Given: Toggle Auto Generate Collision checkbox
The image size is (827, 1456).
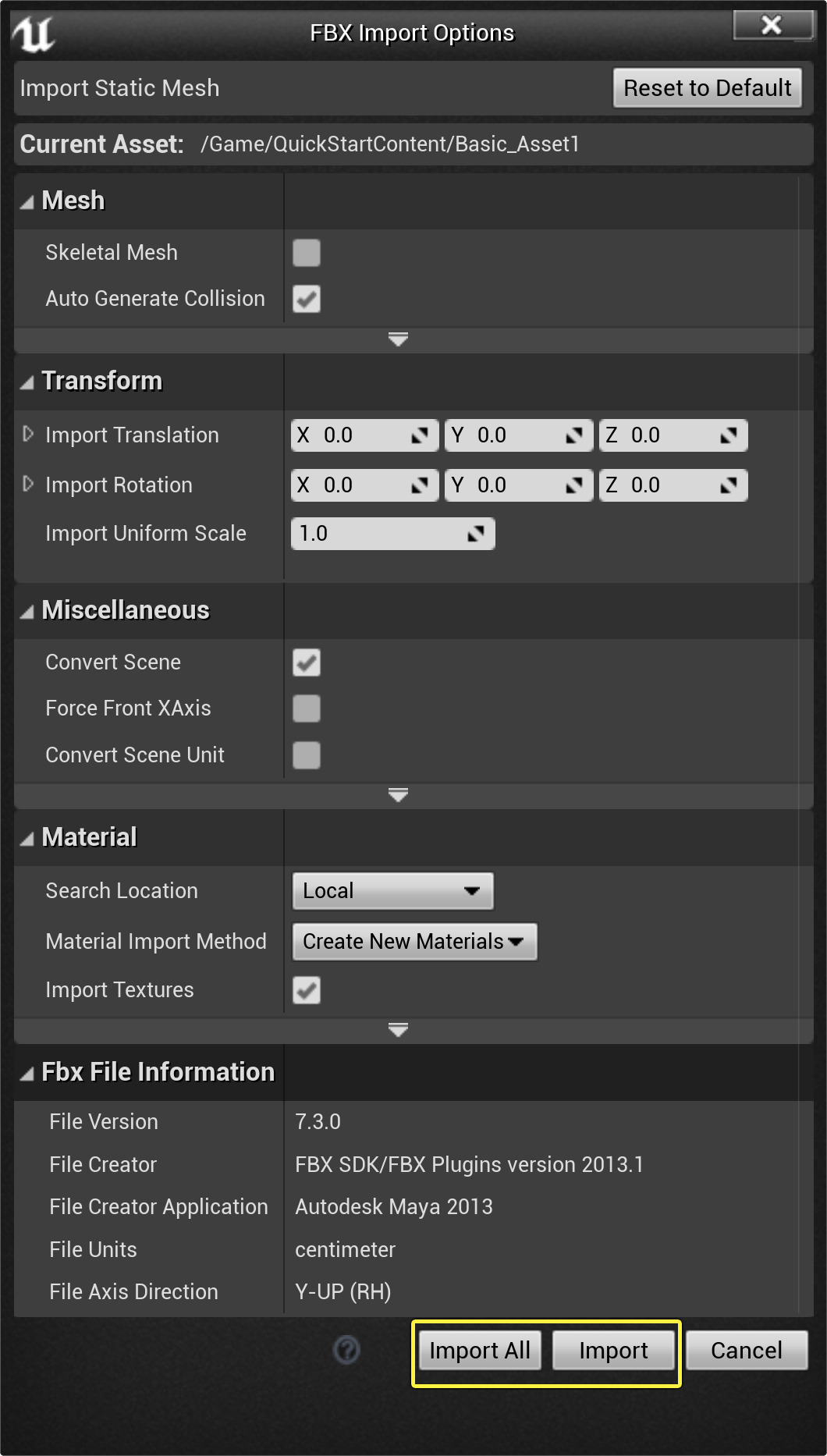Looking at the screenshot, I should 307,299.
